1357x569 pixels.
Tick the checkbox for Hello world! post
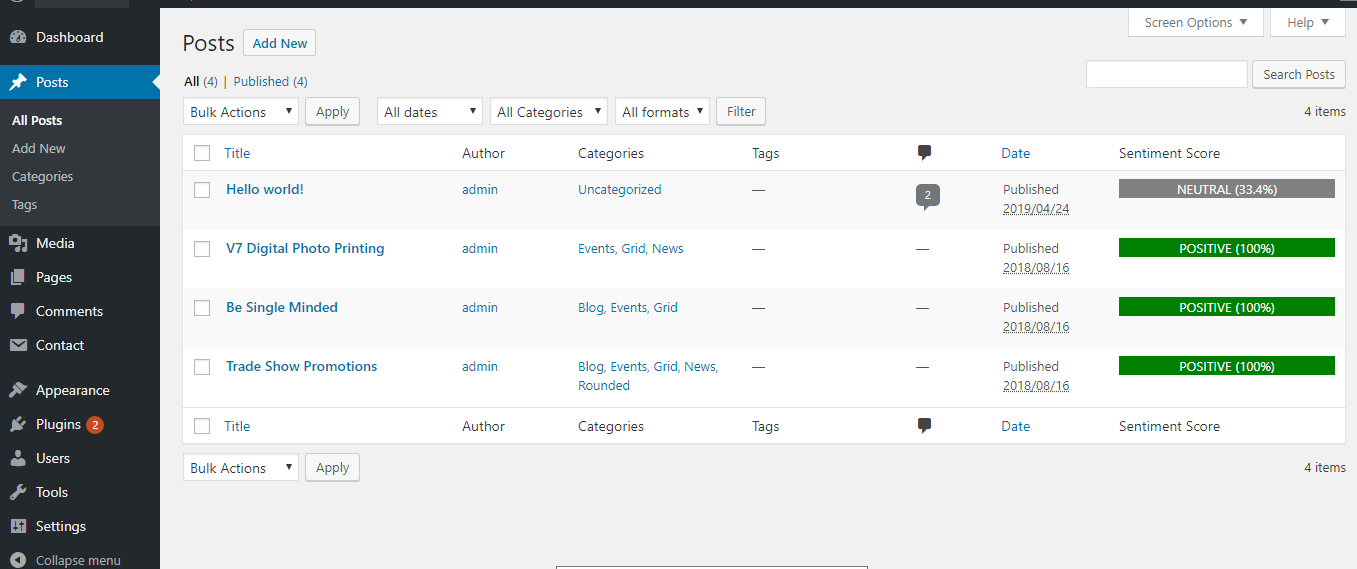pyautogui.click(x=202, y=190)
